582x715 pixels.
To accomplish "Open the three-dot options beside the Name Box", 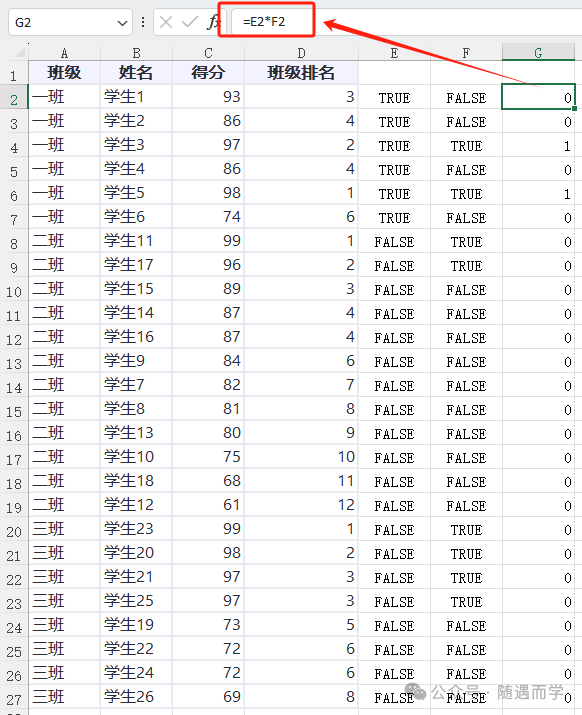I will [143, 22].
